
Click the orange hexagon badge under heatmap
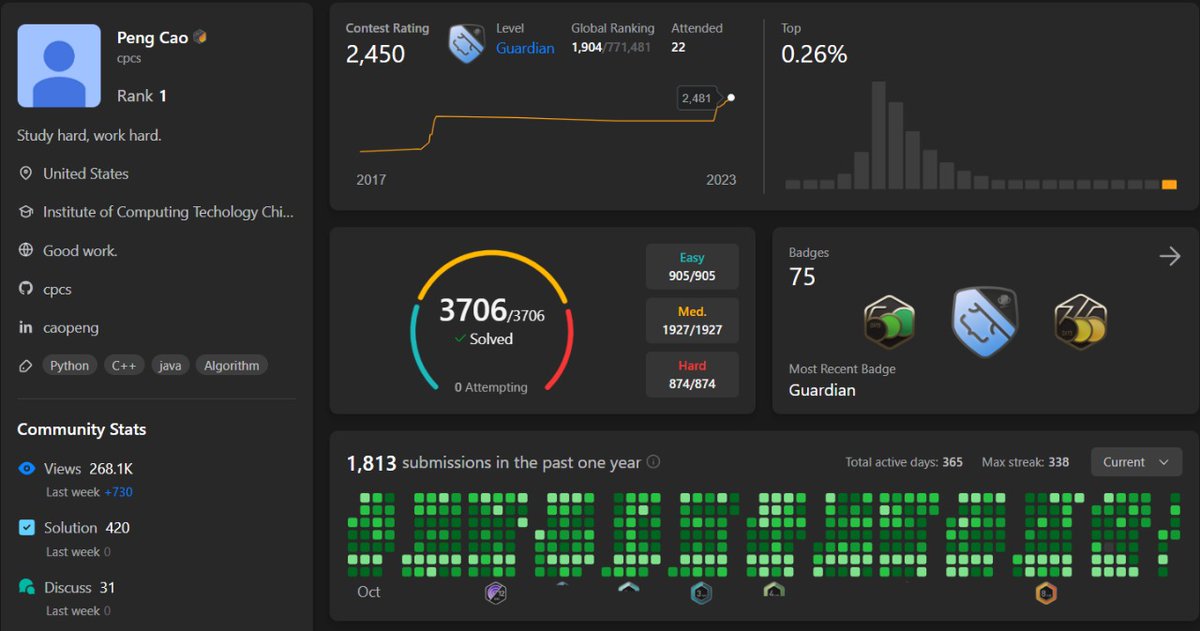click(x=1046, y=594)
